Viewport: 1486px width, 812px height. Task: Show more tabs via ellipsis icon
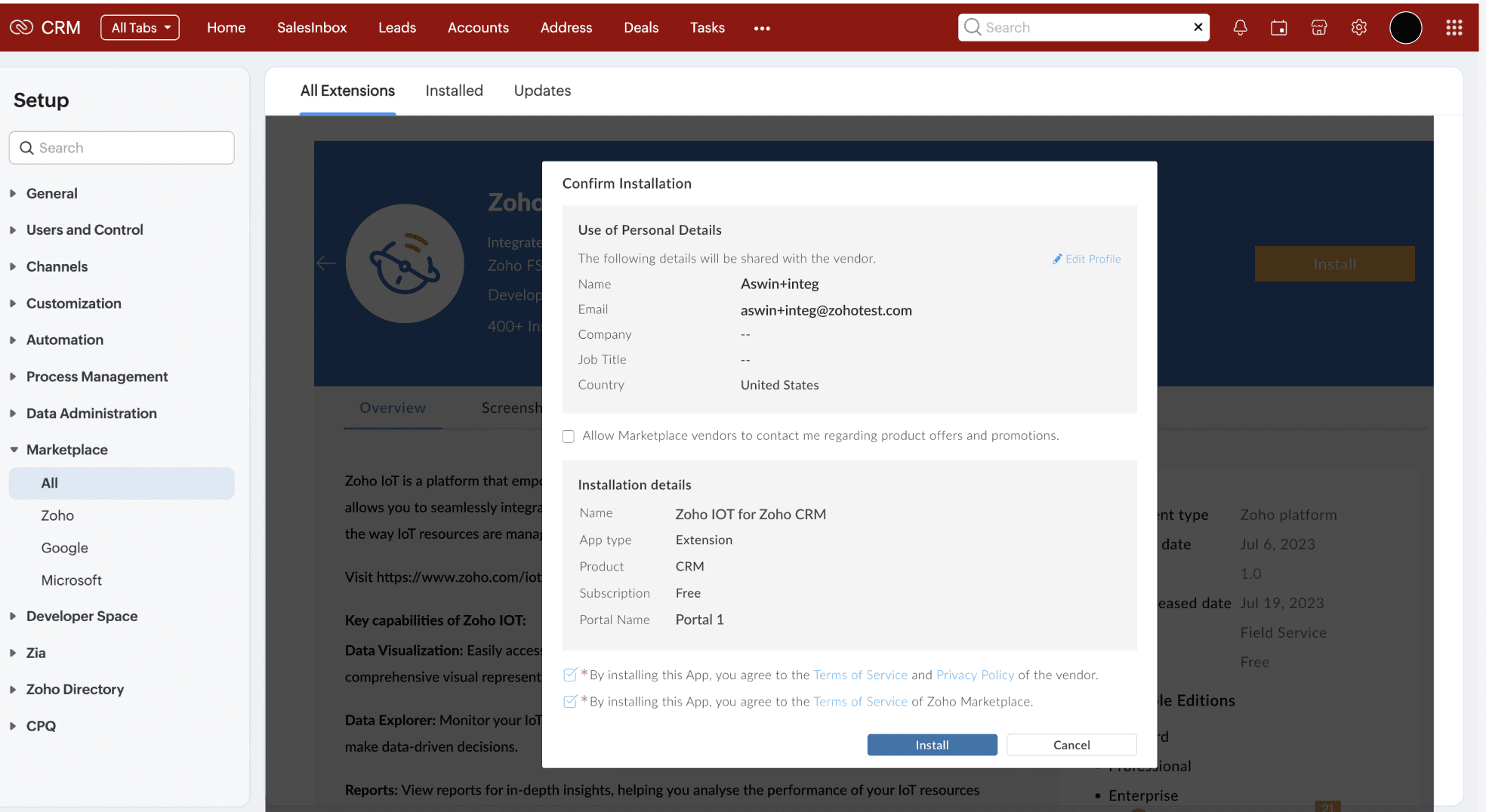click(x=762, y=28)
